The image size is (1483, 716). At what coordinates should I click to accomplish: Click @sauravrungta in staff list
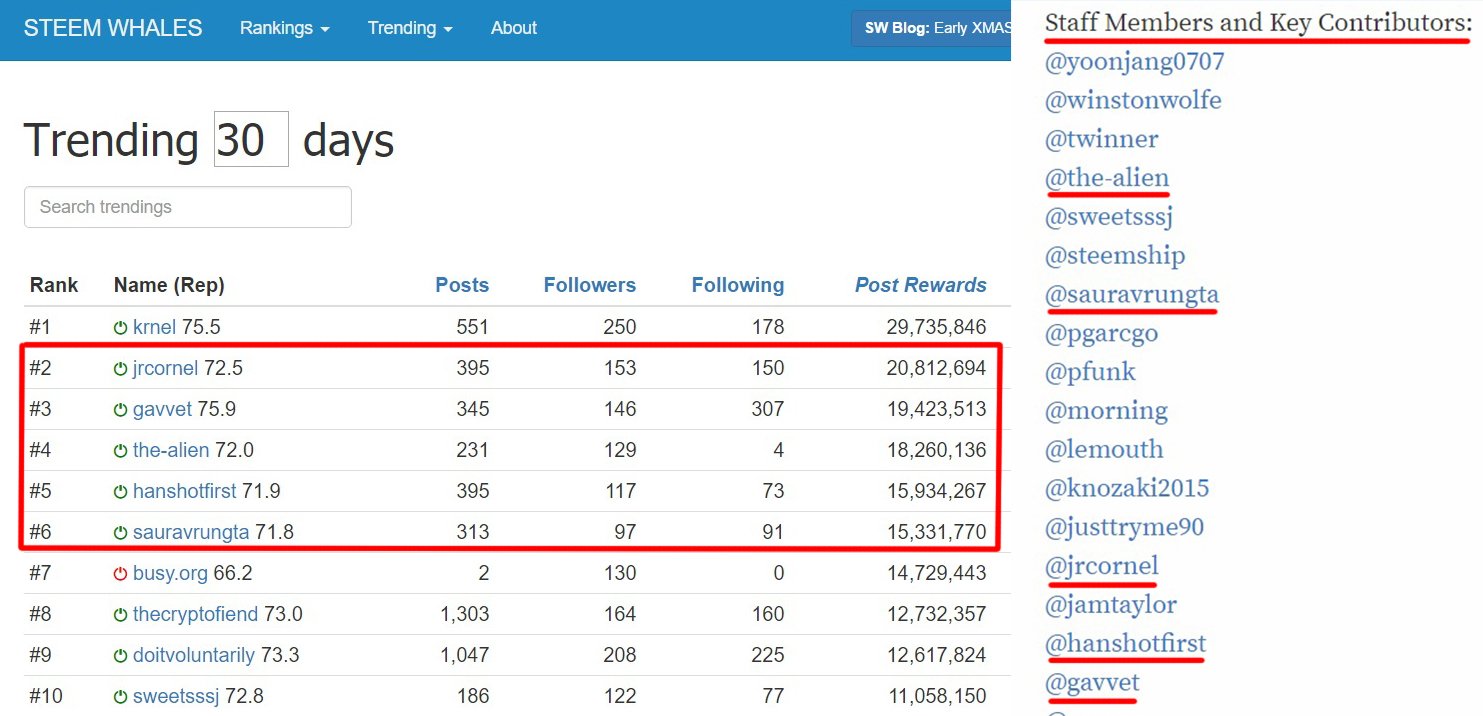(x=1132, y=295)
